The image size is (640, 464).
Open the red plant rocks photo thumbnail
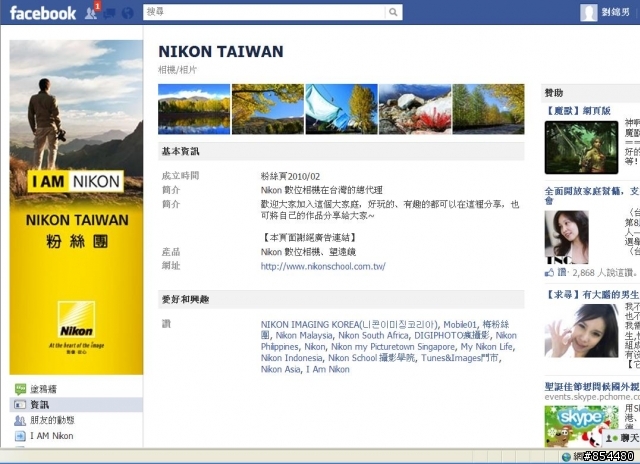pos(415,109)
